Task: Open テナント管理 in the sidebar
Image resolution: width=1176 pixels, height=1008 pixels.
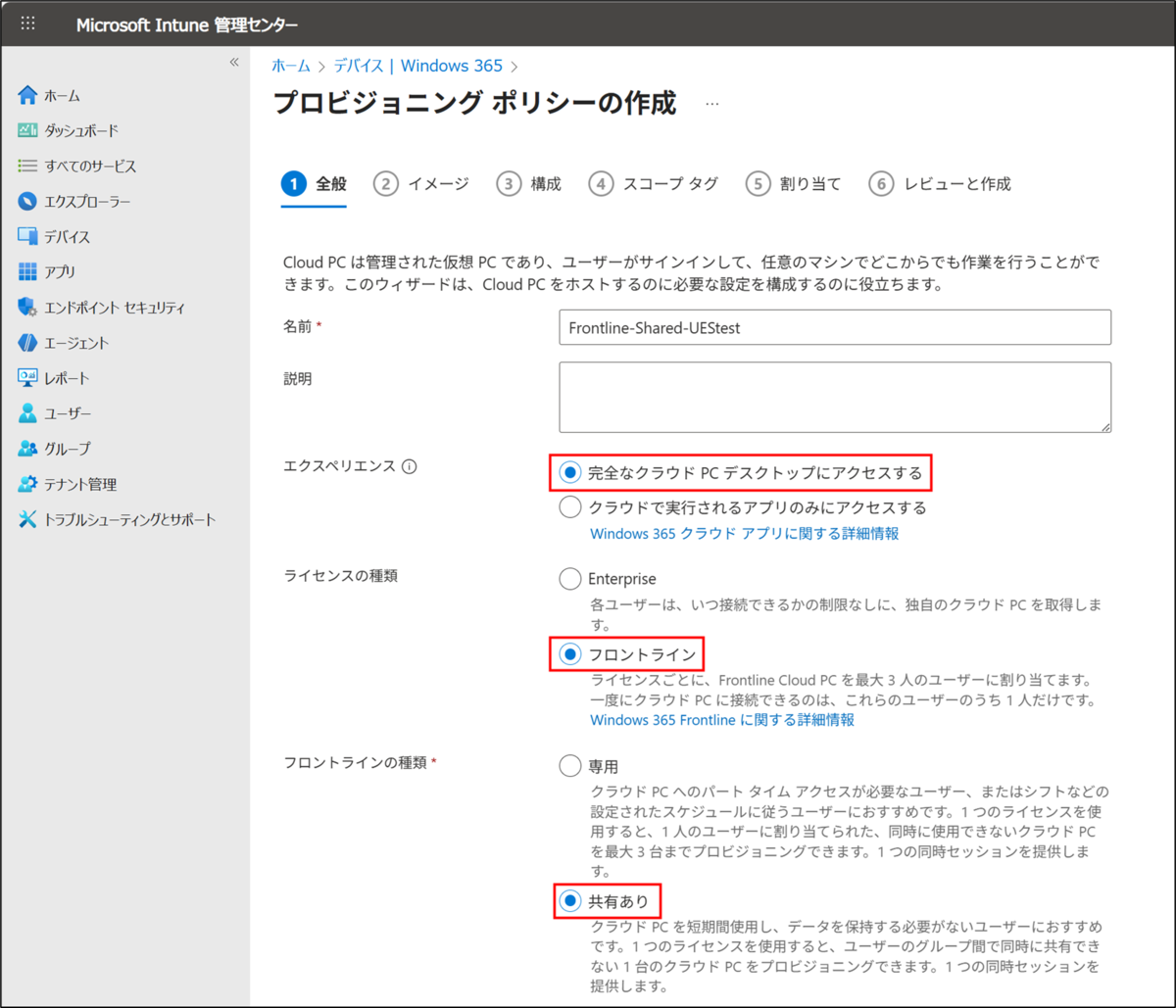Action: 80,484
